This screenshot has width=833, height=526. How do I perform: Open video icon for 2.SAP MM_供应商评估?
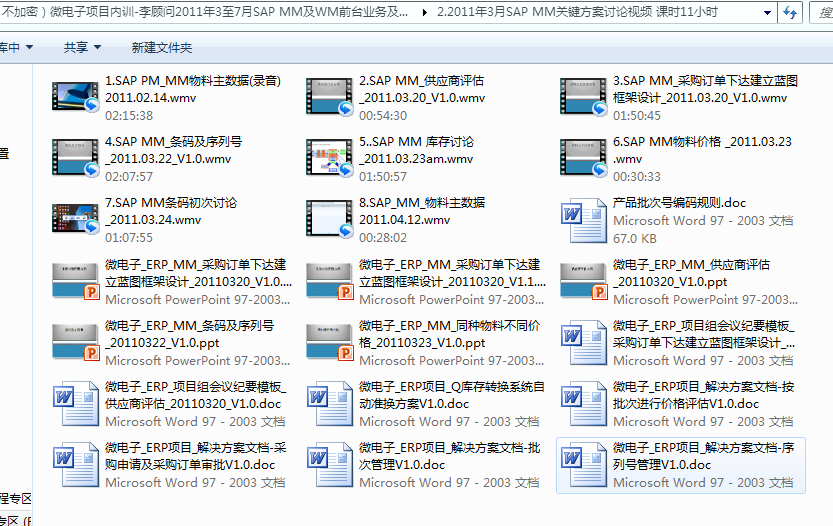pyautogui.click(x=329, y=97)
